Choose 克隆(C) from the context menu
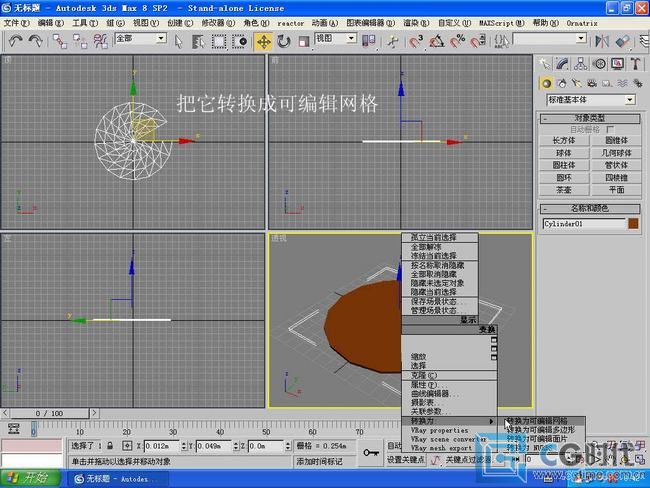The width and height of the screenshot is (650, 488). coord(449,375)
